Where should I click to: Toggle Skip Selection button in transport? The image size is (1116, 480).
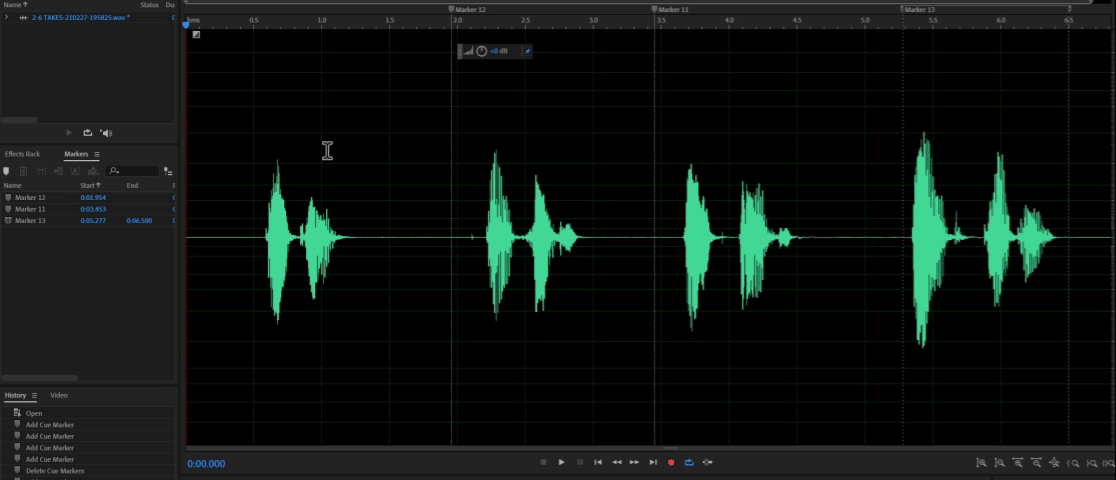(707, 462)
